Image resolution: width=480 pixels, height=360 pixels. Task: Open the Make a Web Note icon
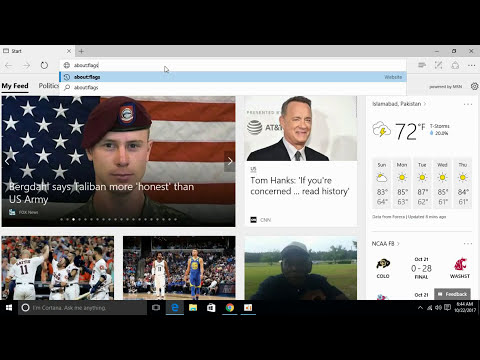point(438,65)
